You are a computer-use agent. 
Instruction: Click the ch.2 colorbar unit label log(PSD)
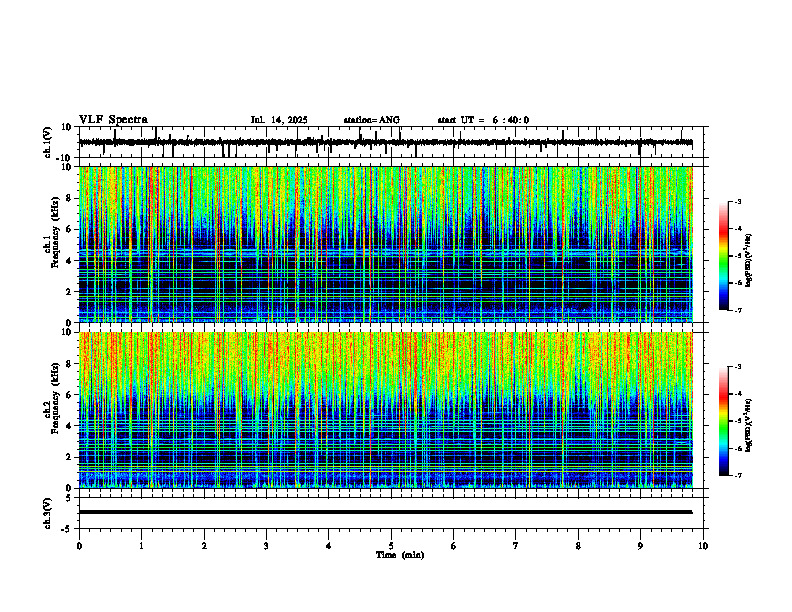coord(749,425)
